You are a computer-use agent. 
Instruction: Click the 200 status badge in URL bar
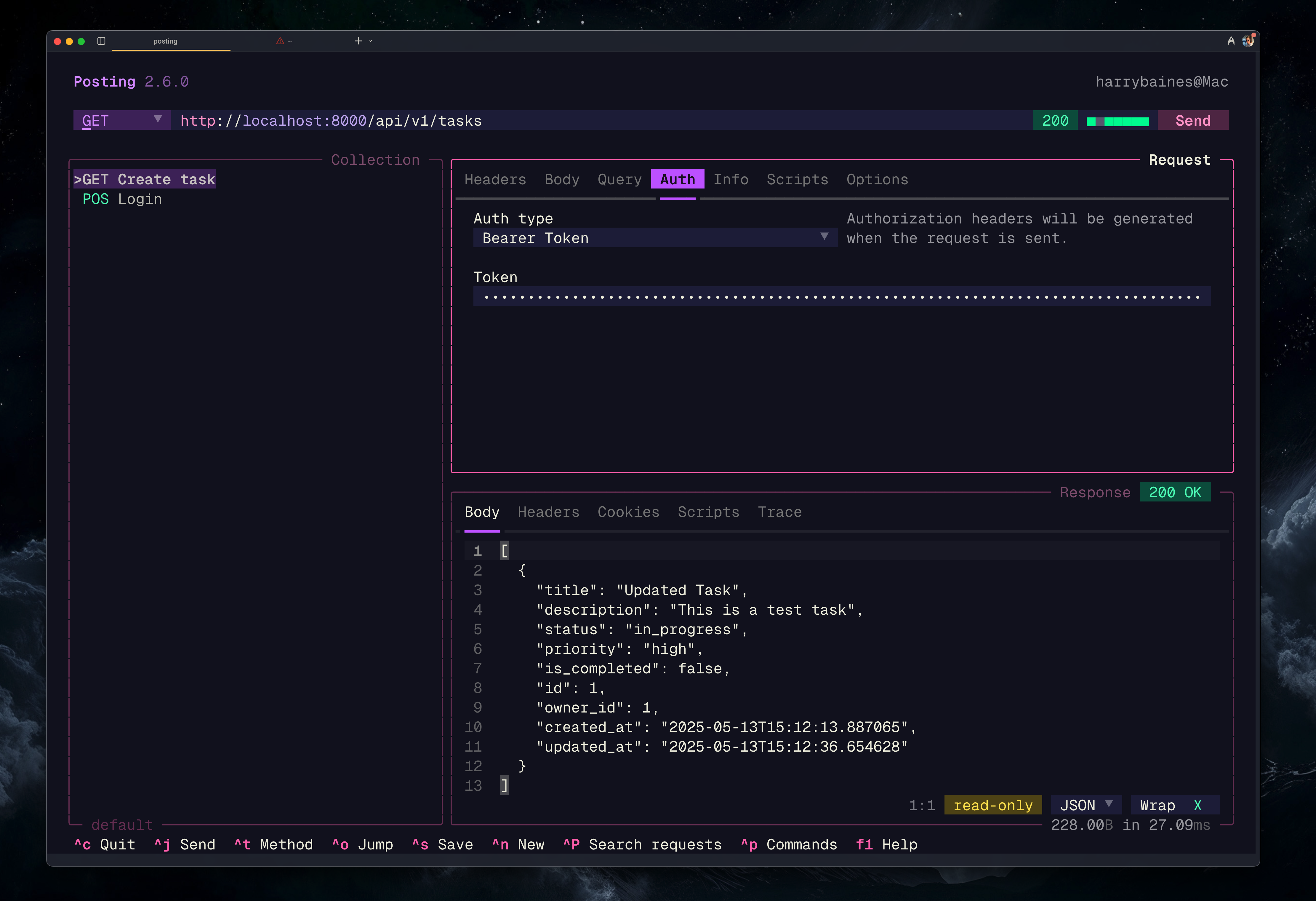(x=1055, y=120)
